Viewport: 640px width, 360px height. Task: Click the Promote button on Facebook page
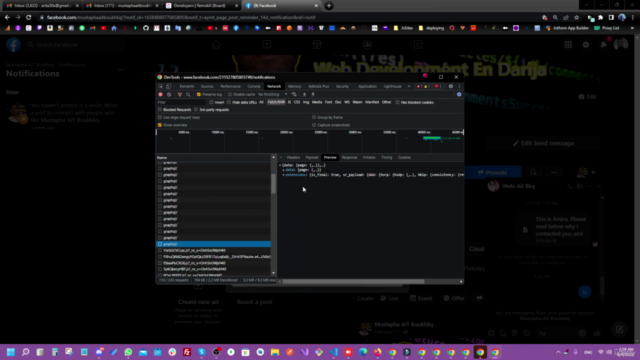pos(493,172)
